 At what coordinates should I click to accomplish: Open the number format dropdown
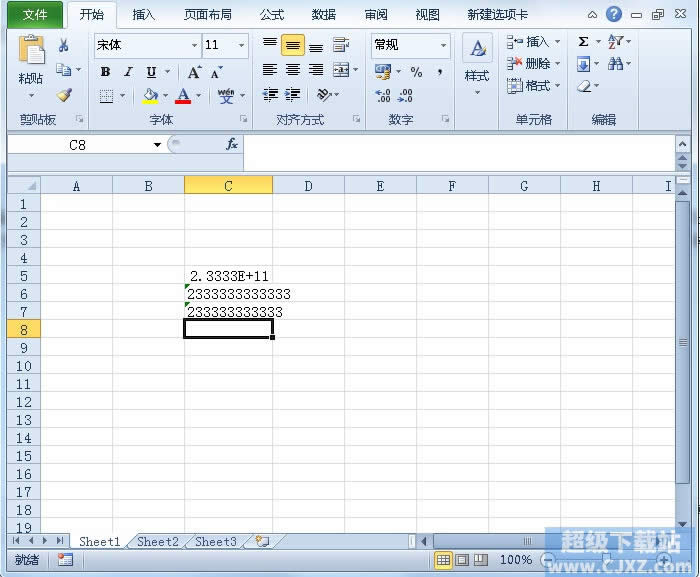click(443, 45)
